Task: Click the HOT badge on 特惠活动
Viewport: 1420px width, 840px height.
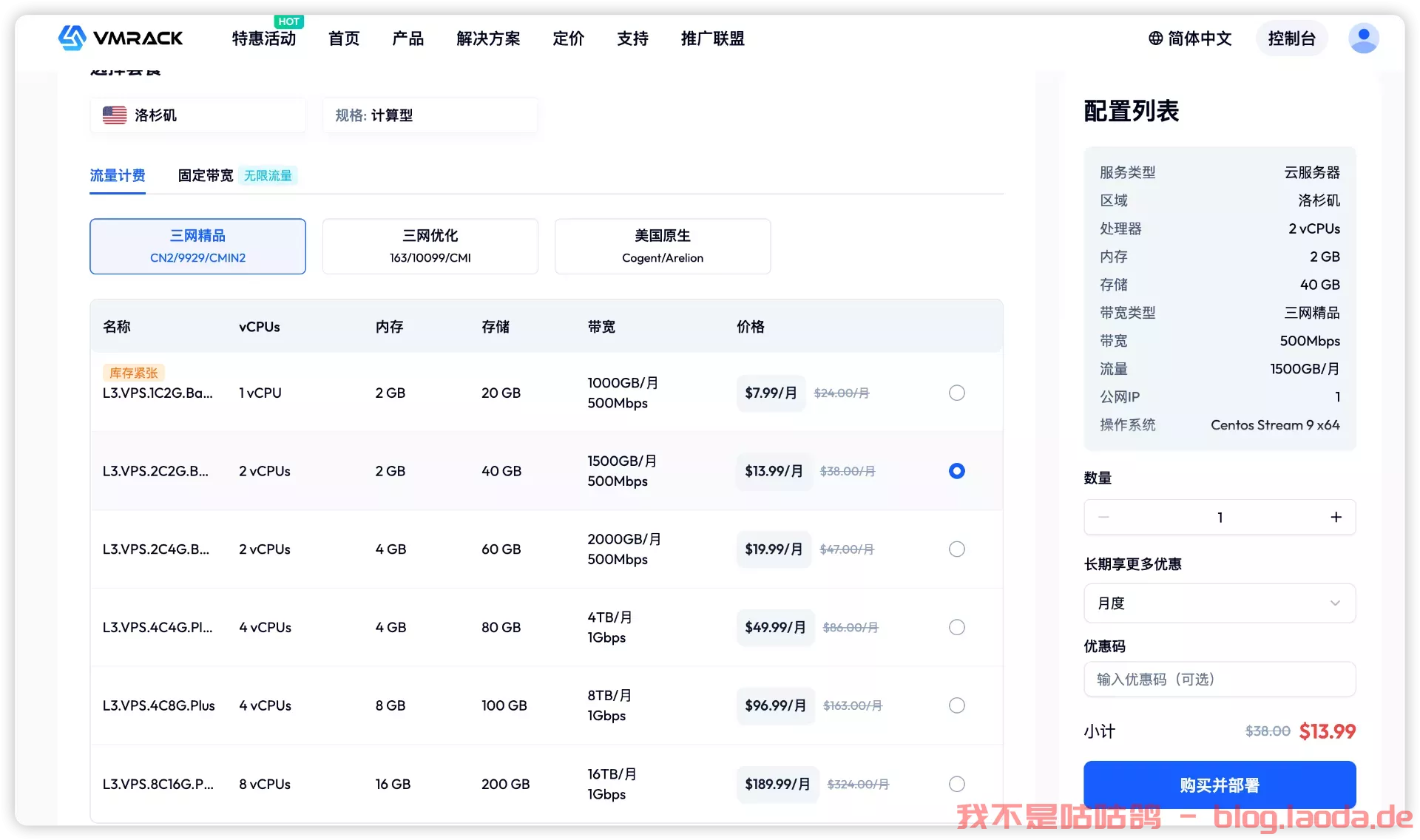Action: coord(288,21)
